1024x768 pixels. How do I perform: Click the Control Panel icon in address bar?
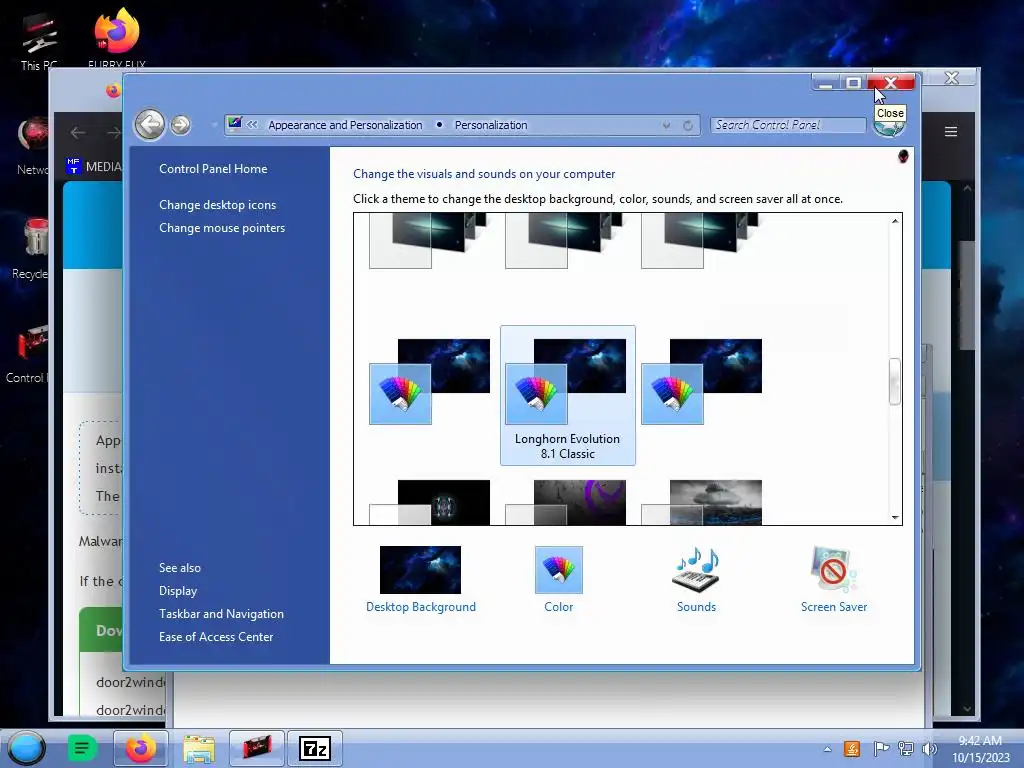coord(234,124)
